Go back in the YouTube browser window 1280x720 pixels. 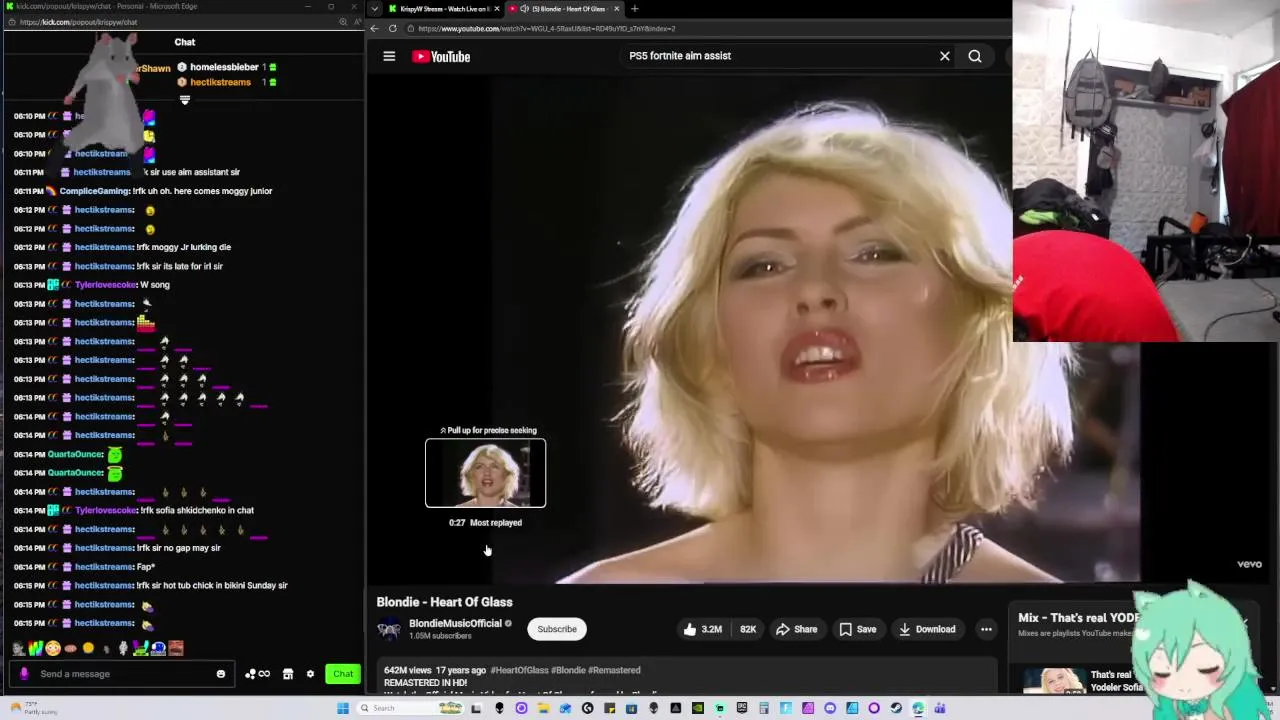pyautogui.click(x=375, y=28)
